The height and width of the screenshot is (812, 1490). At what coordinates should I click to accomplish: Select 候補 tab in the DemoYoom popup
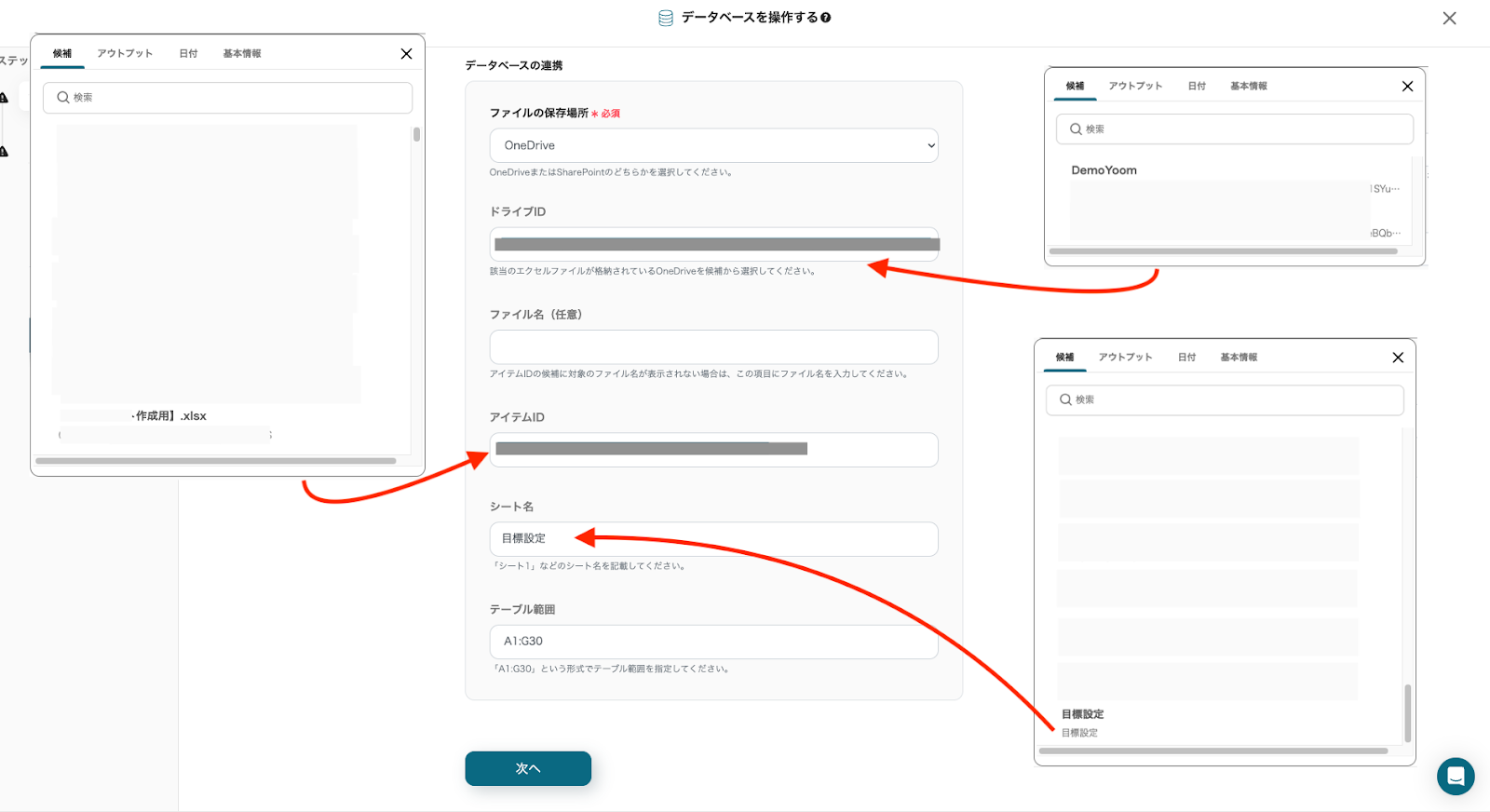(1076, 87)
